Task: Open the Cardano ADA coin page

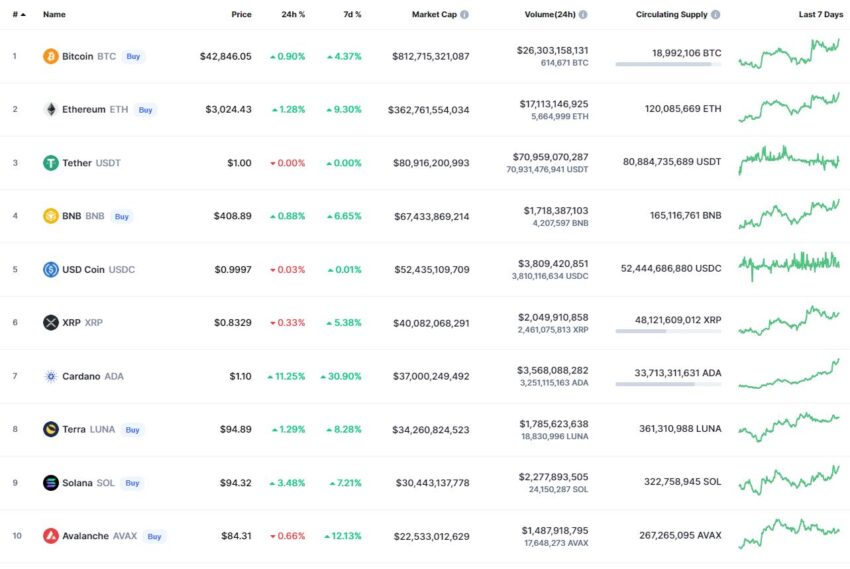Action: pyautogui.click(x=93, y=376)
